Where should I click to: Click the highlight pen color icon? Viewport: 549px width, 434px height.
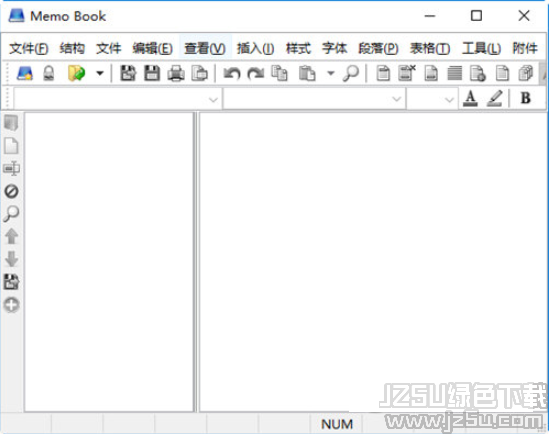(x=495, y=98)
